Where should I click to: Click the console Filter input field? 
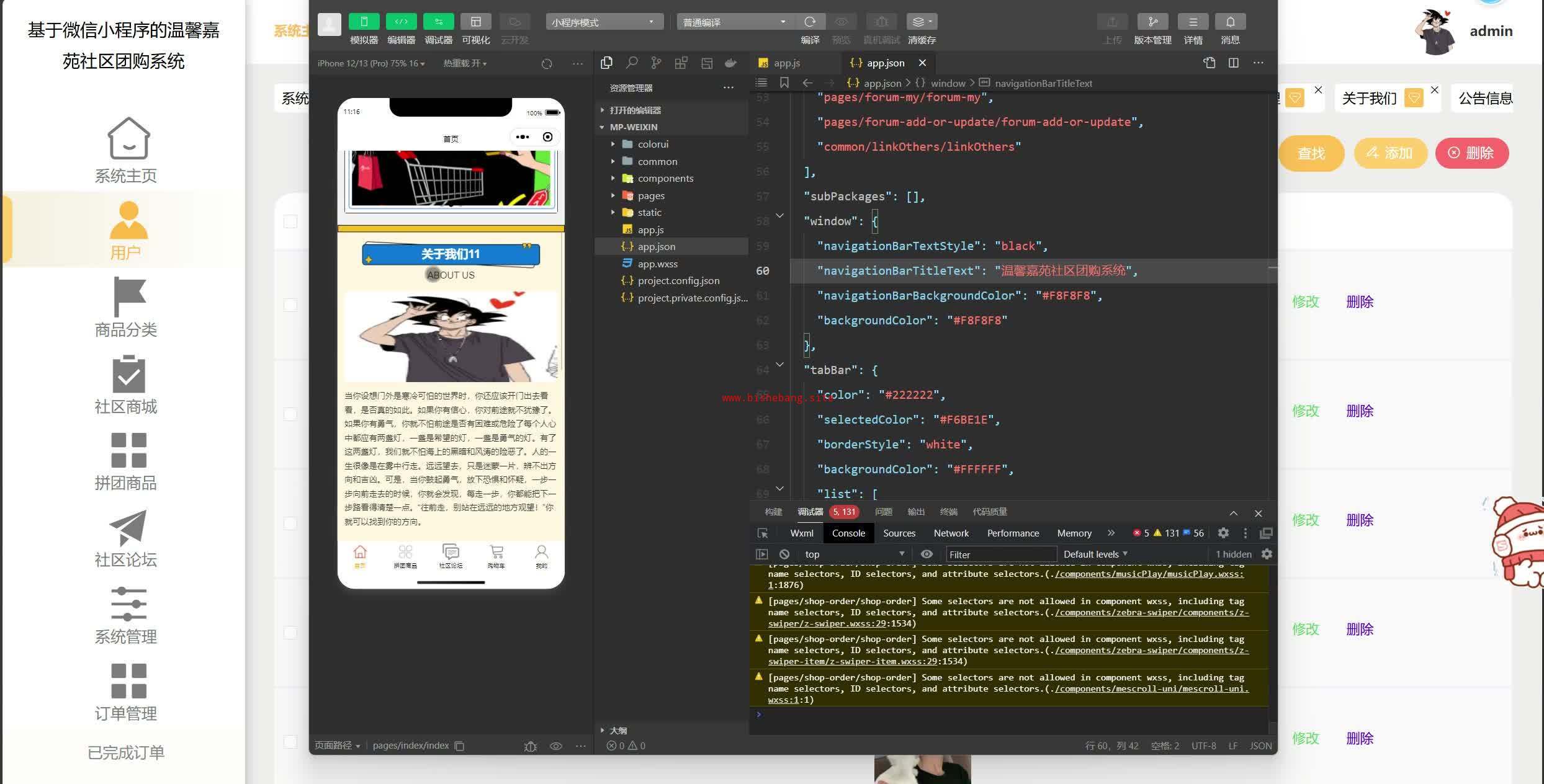(x=1000, y=554)
